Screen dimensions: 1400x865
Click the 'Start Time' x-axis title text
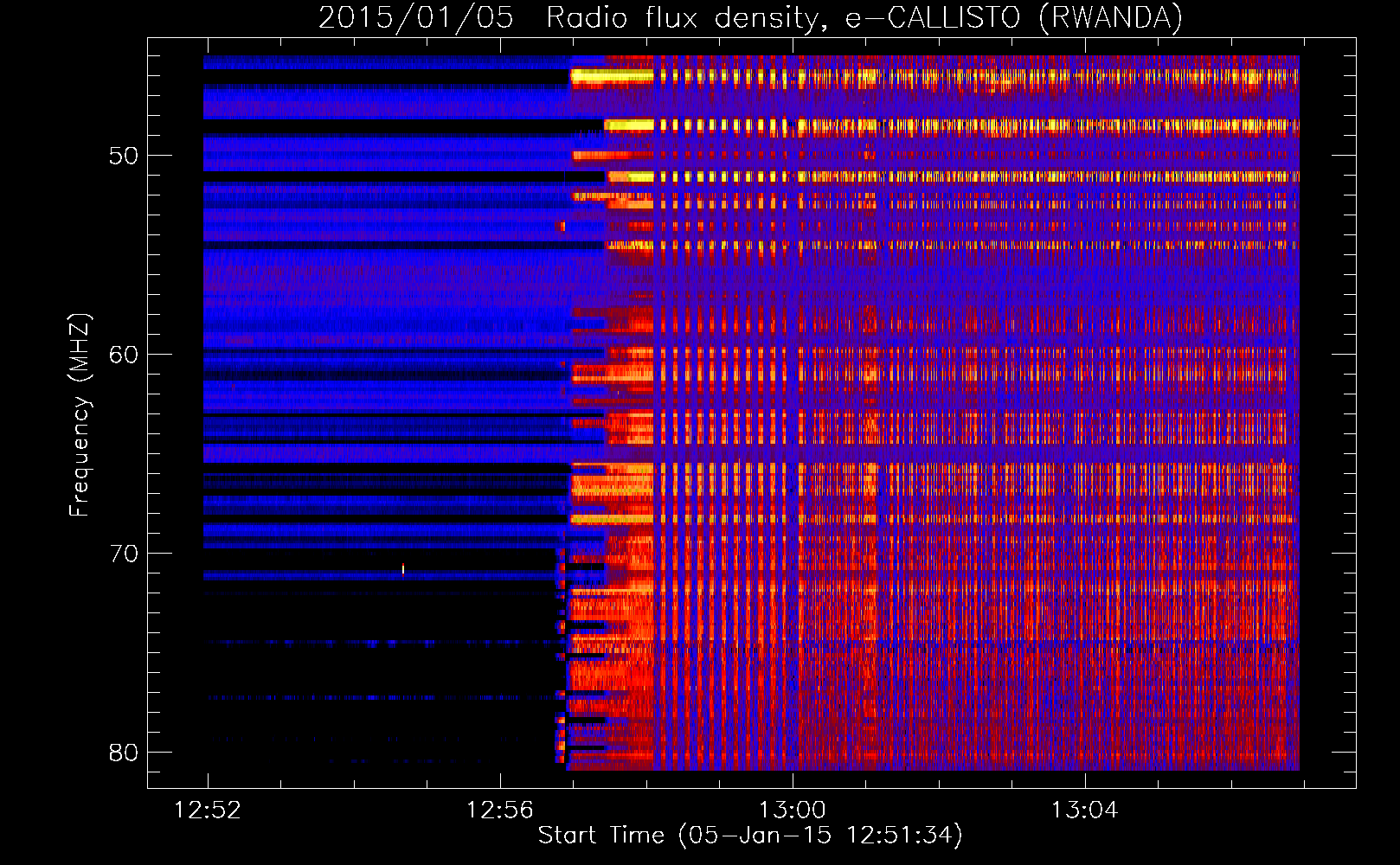[601, 836]
